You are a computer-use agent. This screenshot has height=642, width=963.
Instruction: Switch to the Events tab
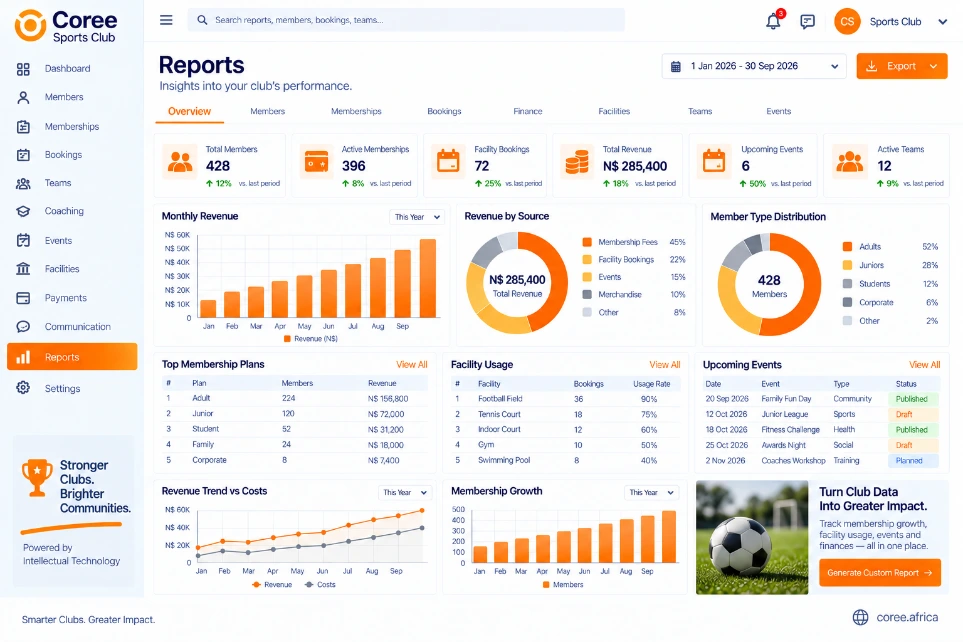778,111
